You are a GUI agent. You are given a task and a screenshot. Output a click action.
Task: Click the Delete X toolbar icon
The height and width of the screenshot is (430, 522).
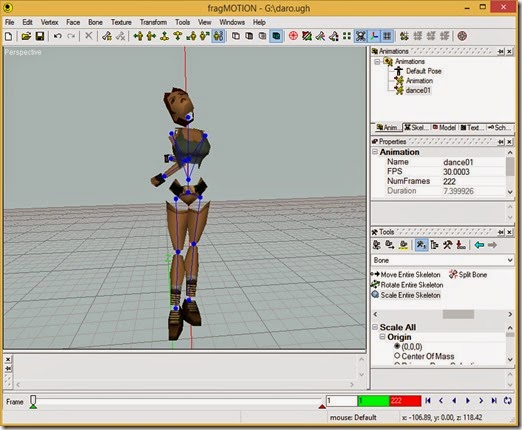(88, 36)
